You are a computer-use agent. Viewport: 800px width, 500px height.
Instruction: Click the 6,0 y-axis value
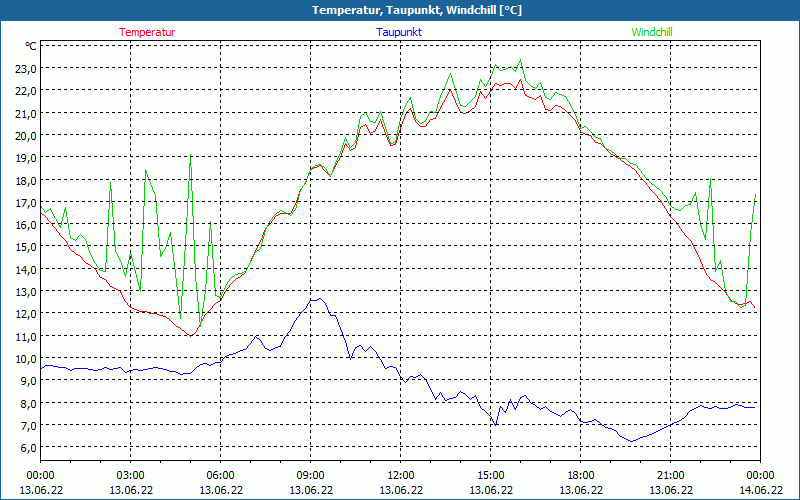[x=28, y=448]
